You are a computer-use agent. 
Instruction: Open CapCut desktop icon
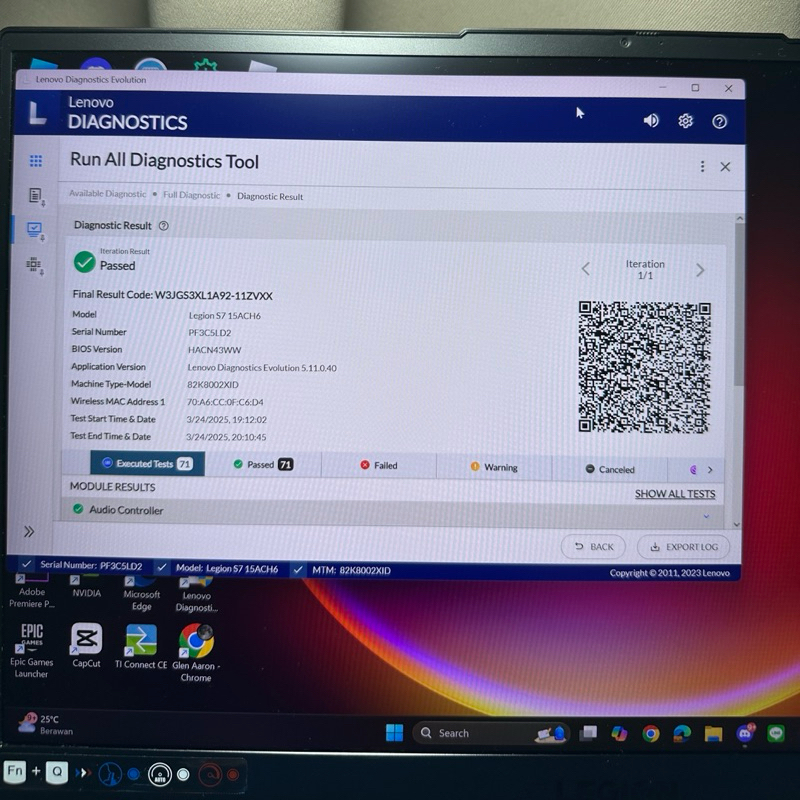tap(86, 645)
